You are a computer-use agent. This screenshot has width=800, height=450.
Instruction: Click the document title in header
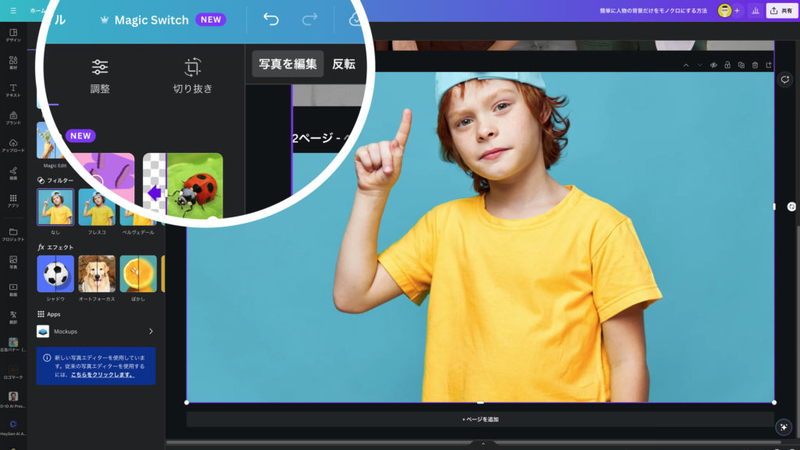(x=653, y=11)
